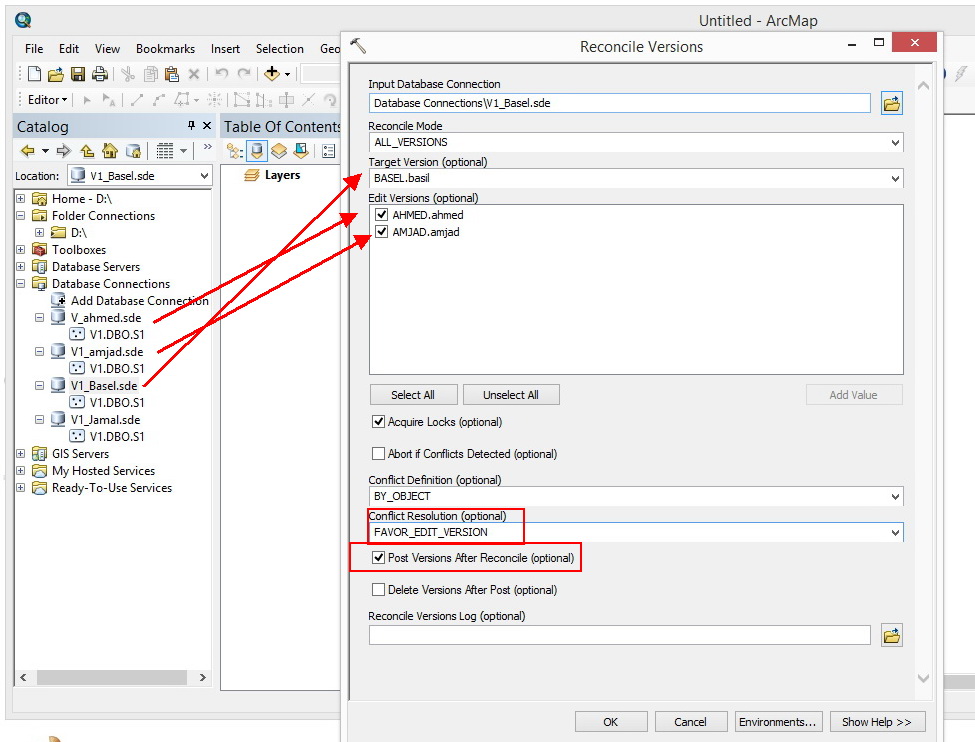Click the Select All button

[x=414, y=395]
